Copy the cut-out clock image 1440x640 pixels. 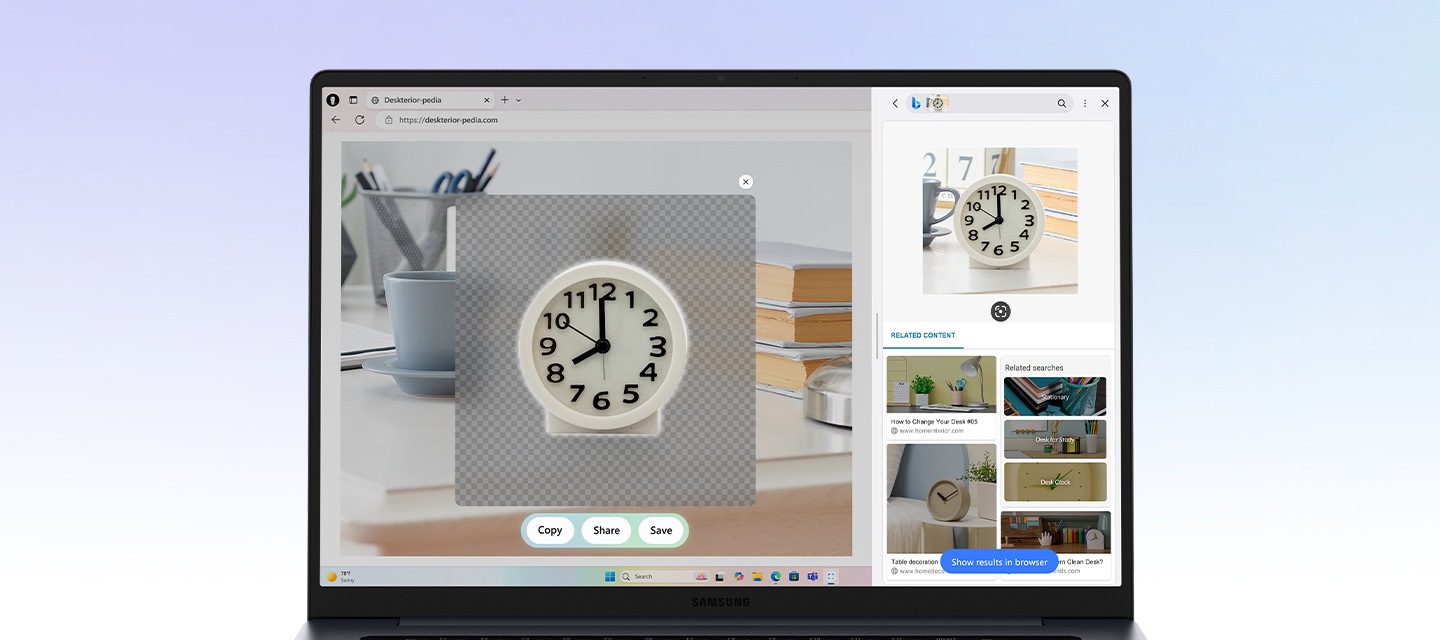pos(550,531)
